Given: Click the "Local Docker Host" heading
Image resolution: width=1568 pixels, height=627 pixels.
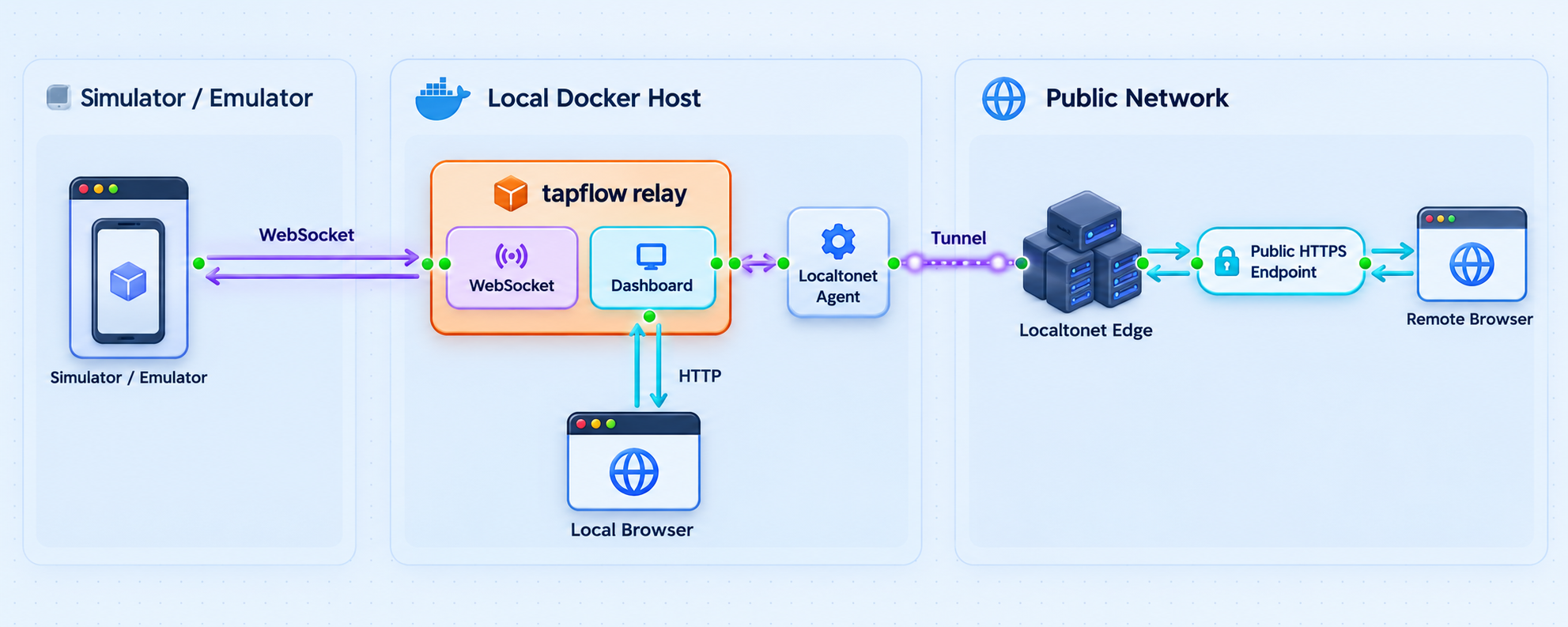Looking at the screenshot, I should 594,98.
